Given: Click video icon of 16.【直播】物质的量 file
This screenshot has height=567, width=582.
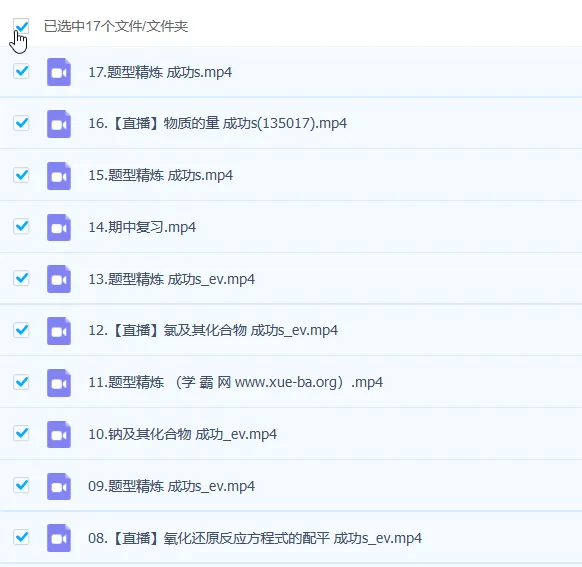Looking at the screenshot, I should pos(59,124).
